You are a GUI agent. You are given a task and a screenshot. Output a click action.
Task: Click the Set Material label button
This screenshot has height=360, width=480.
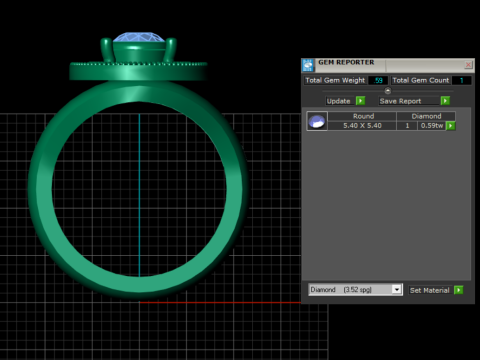[x=431, y=290]
